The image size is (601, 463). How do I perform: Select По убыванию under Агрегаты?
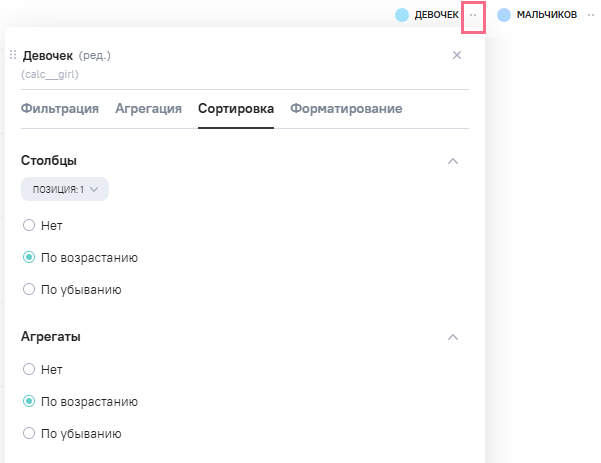29,434
